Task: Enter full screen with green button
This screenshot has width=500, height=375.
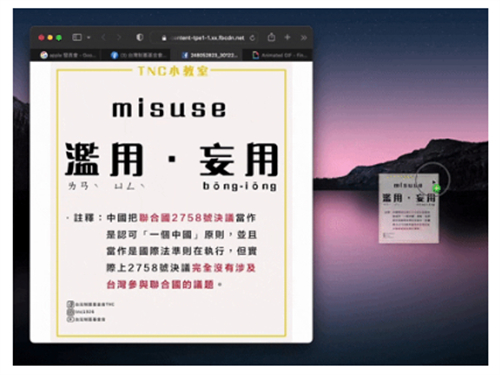Action: pyautogui.click(x=59, y=38)
